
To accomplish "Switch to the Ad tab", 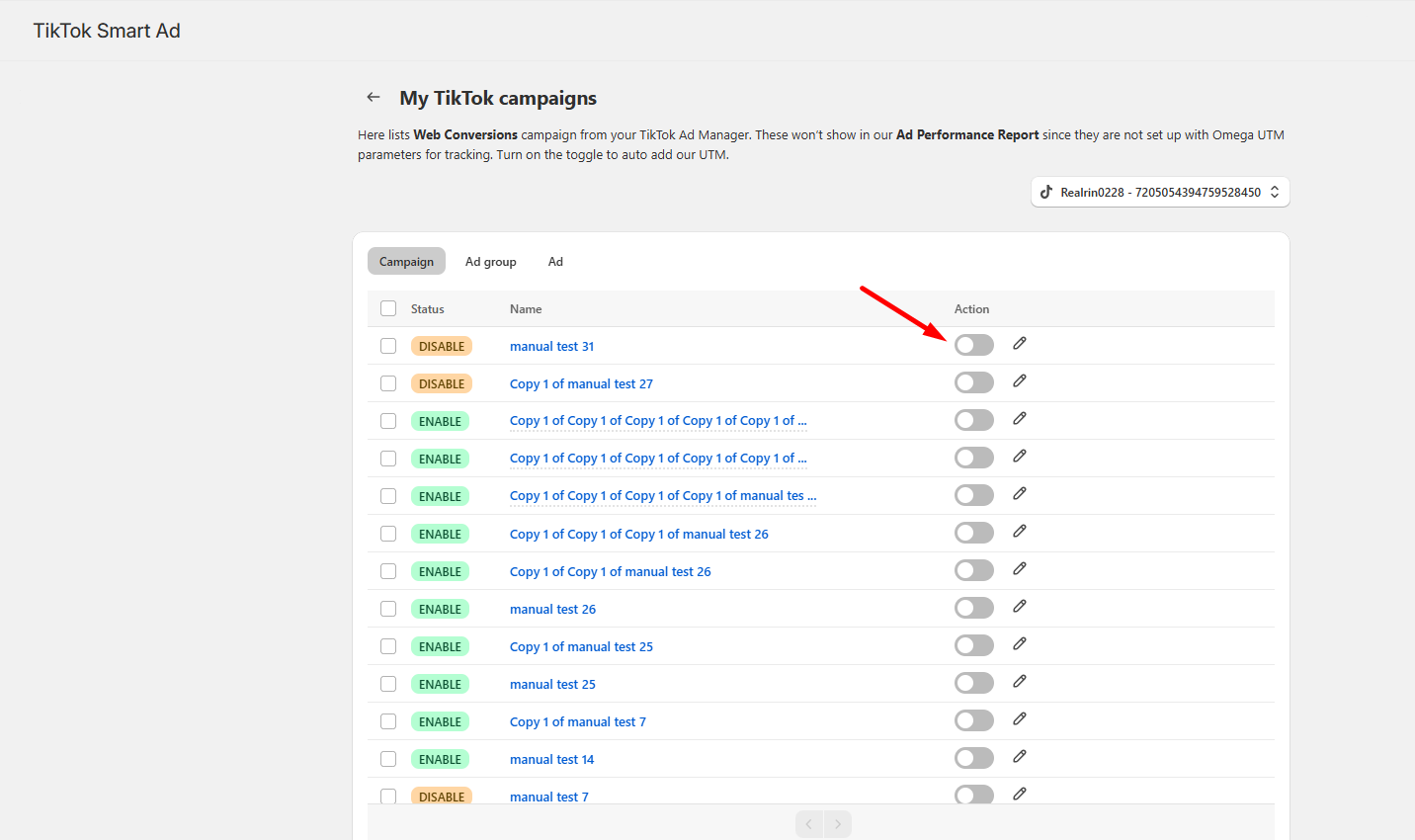I will pos(555,262).
